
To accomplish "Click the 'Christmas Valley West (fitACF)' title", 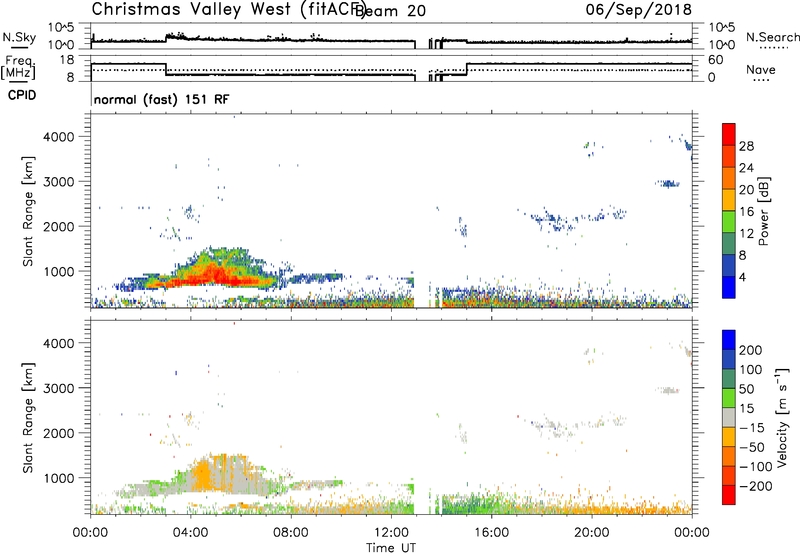I will 228,9.
